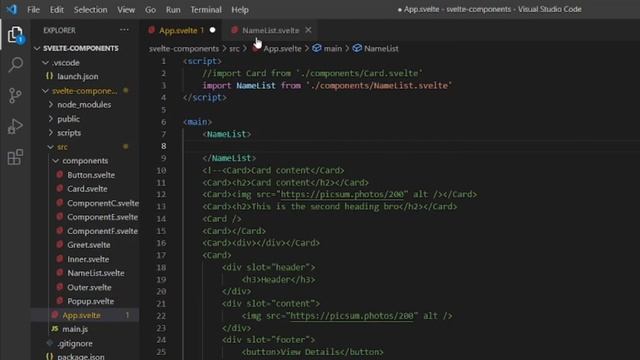Open the Help menu

pos(240,9)
